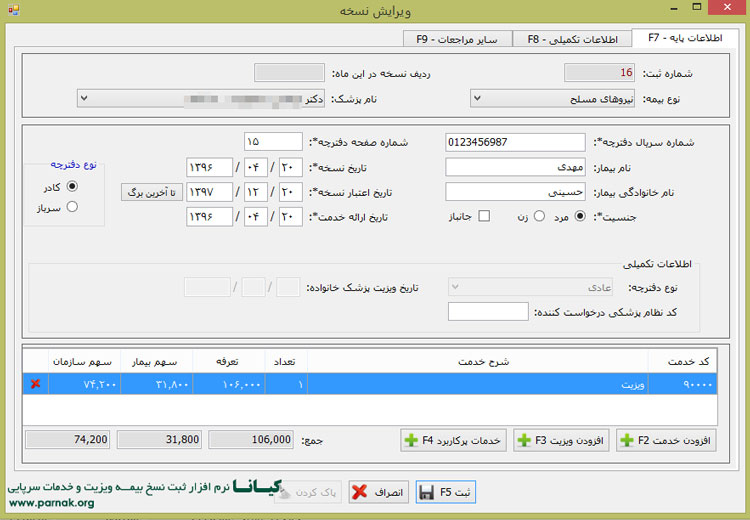Screen dimensions: 750x520
Task: Click the red X icon on the انصراف button
Action: [358, 493]
